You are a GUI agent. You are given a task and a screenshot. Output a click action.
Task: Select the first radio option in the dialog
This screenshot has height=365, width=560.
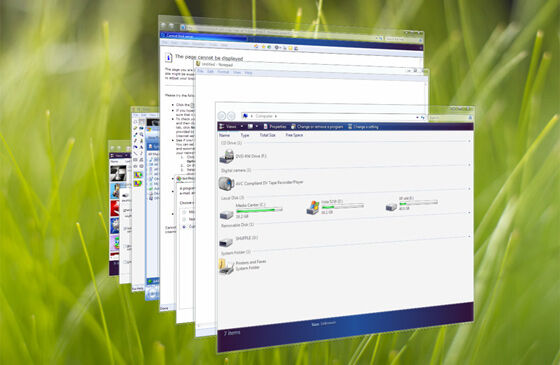184,212
